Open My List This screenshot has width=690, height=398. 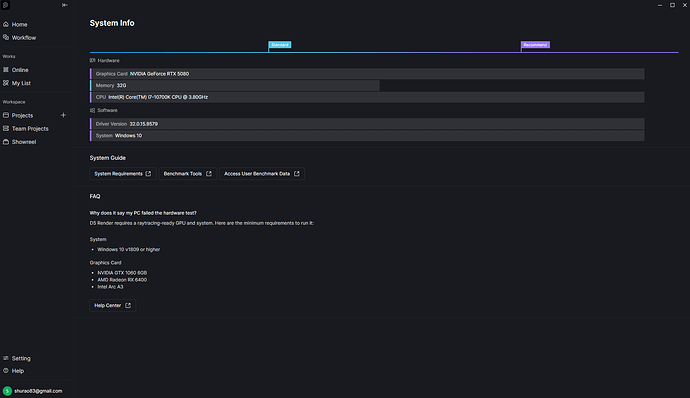click(x=21, y=83)
